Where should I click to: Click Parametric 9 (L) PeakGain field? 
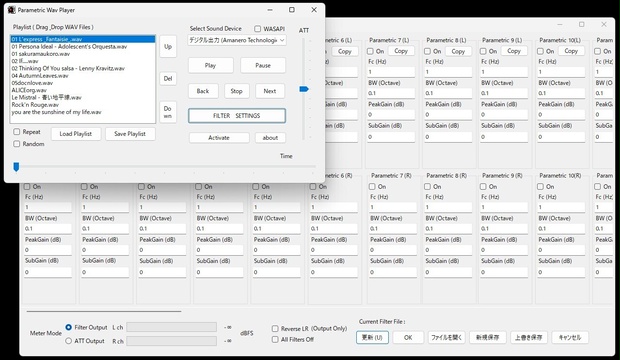[504, 115]
